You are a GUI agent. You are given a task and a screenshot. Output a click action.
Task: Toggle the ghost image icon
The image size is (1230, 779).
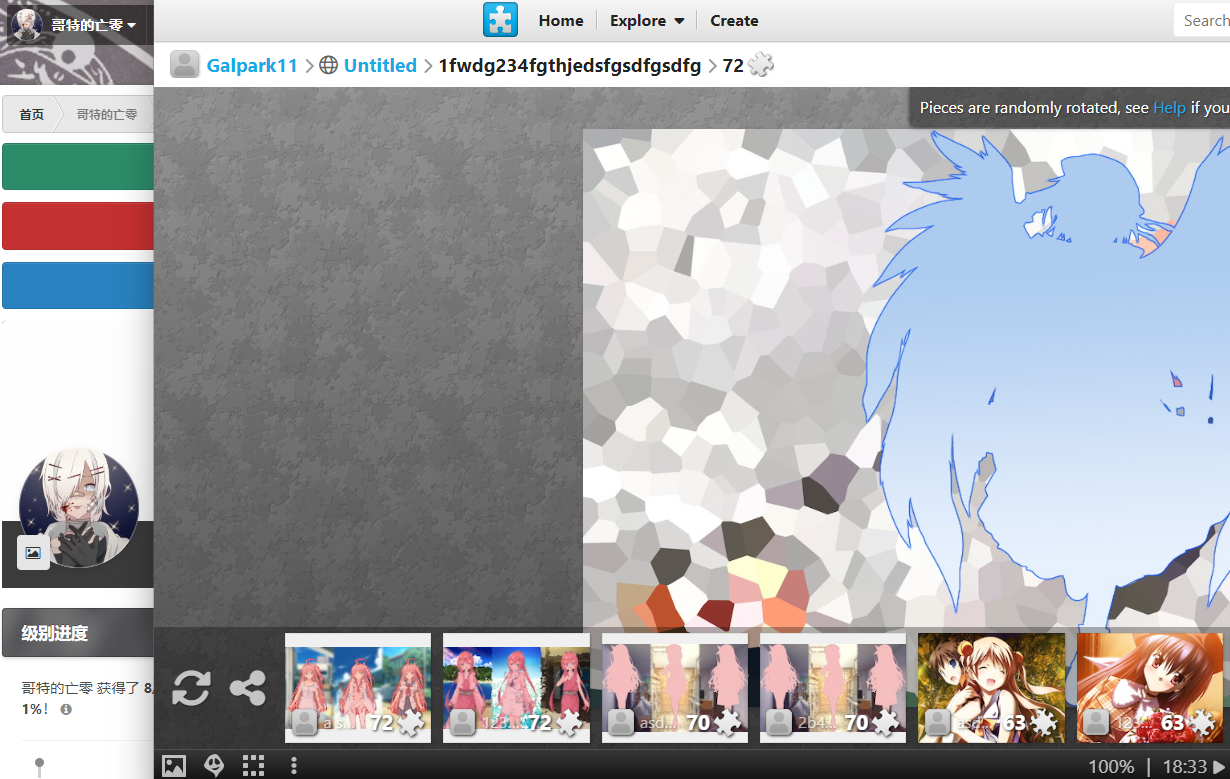[x=214, y=766]
